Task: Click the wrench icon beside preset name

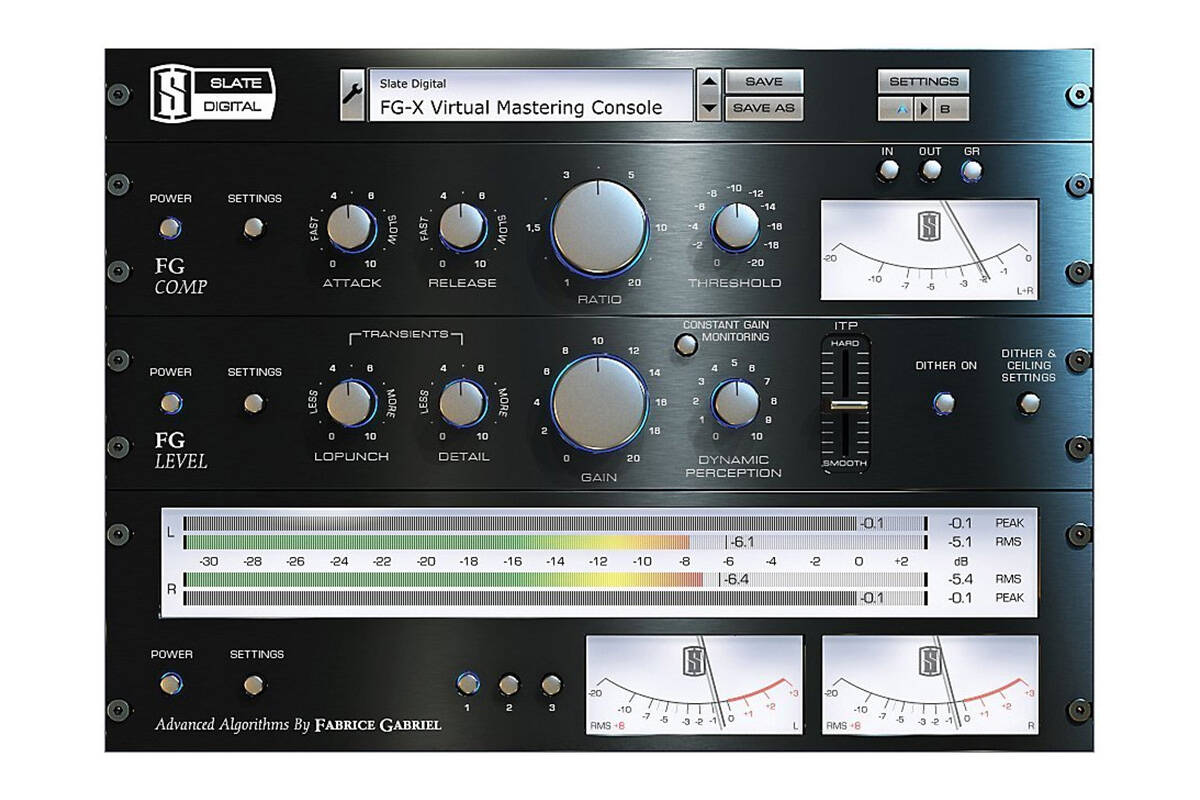Action: (352, 95)
